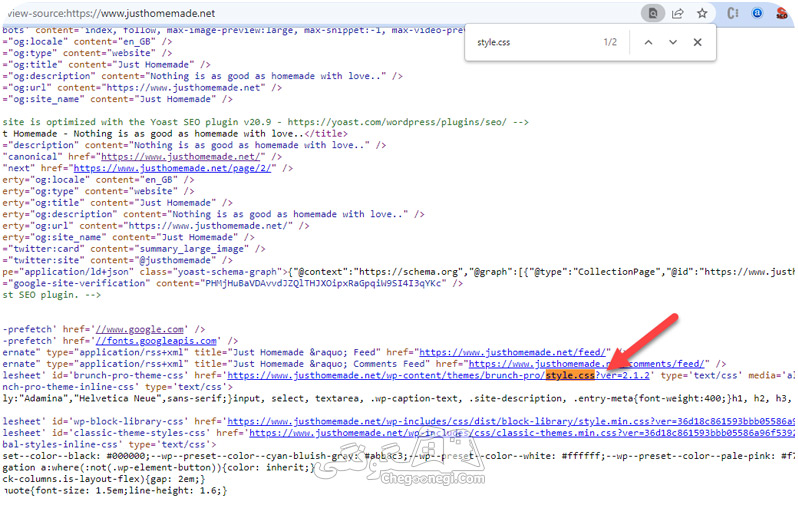Click the title text ending with </title>
The height and width of the screenshot is (508, 798).
tap(175, 133)
